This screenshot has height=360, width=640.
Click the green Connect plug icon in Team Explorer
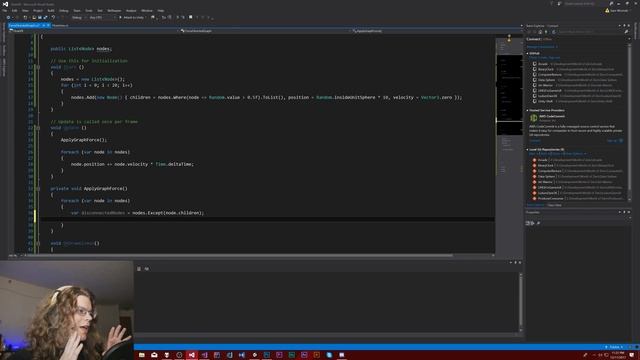(x=546, y=32)
